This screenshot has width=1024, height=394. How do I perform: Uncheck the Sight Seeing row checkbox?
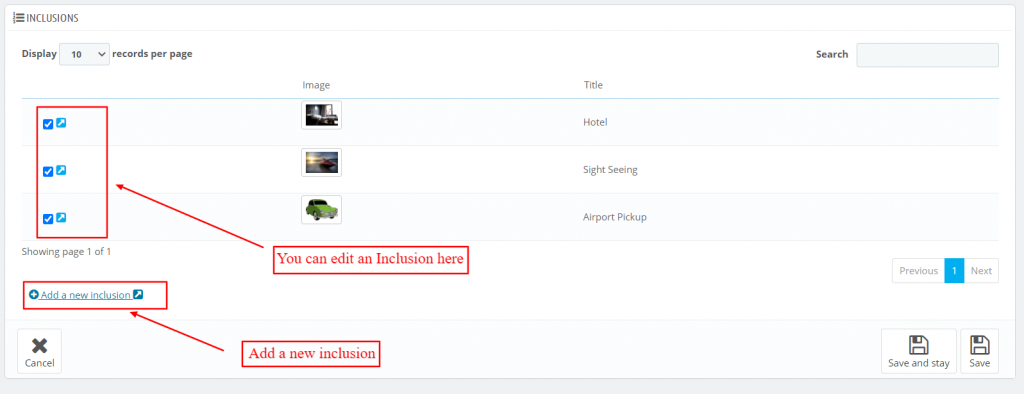[x=48, y=171]
